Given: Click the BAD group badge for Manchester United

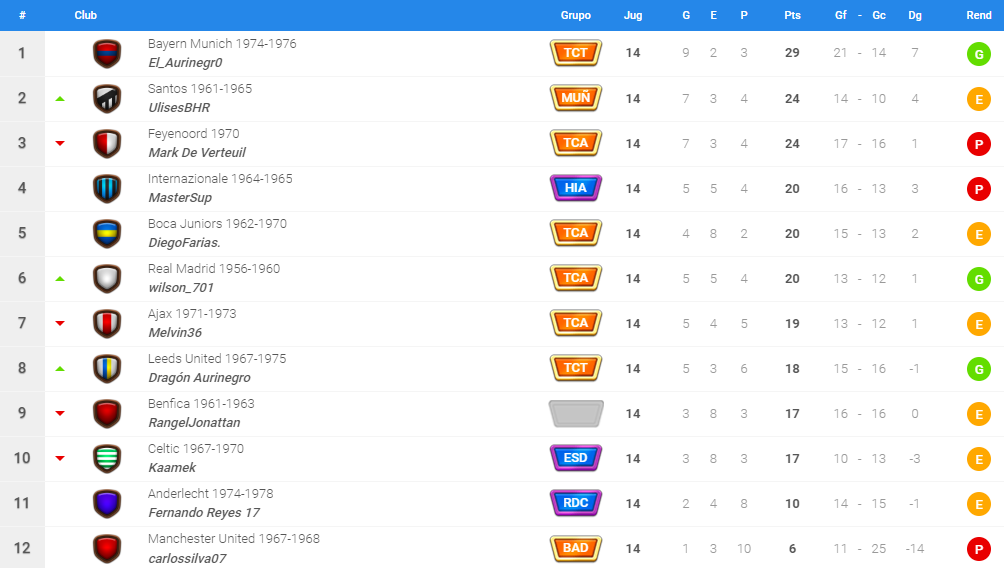Looking at the screenshot, I should pyautogui.click(x=576, y=548).
